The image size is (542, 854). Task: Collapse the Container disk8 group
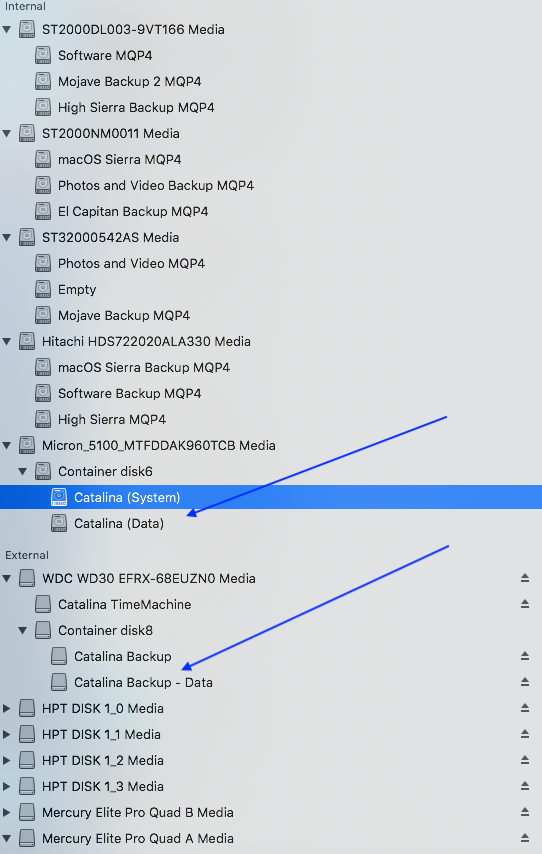(x=23, y=631)
